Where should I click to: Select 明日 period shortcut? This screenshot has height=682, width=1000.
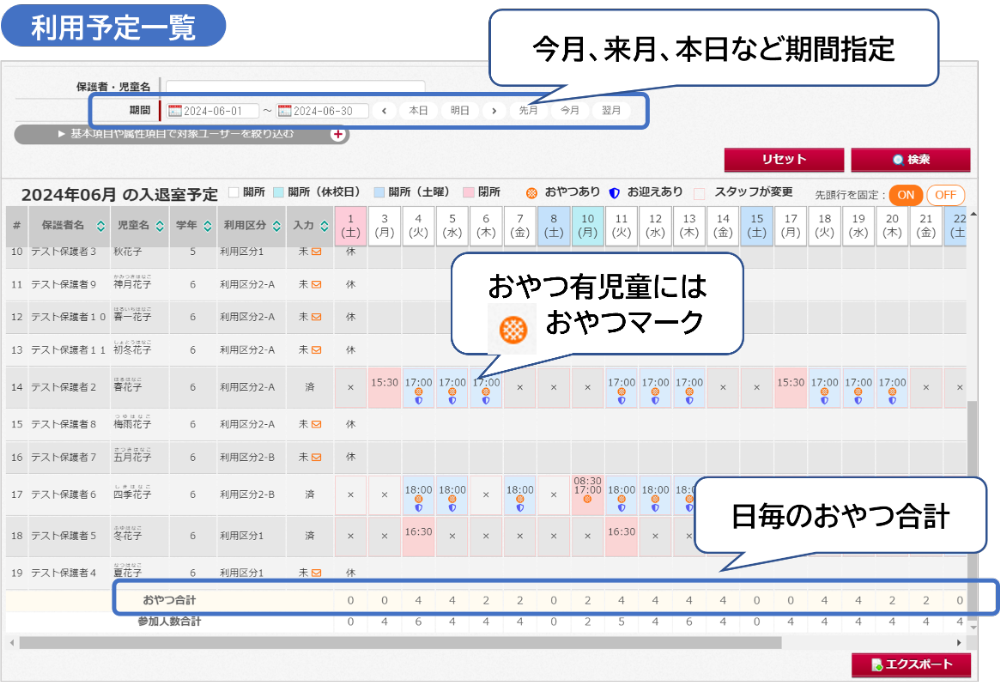click(460, 110)
